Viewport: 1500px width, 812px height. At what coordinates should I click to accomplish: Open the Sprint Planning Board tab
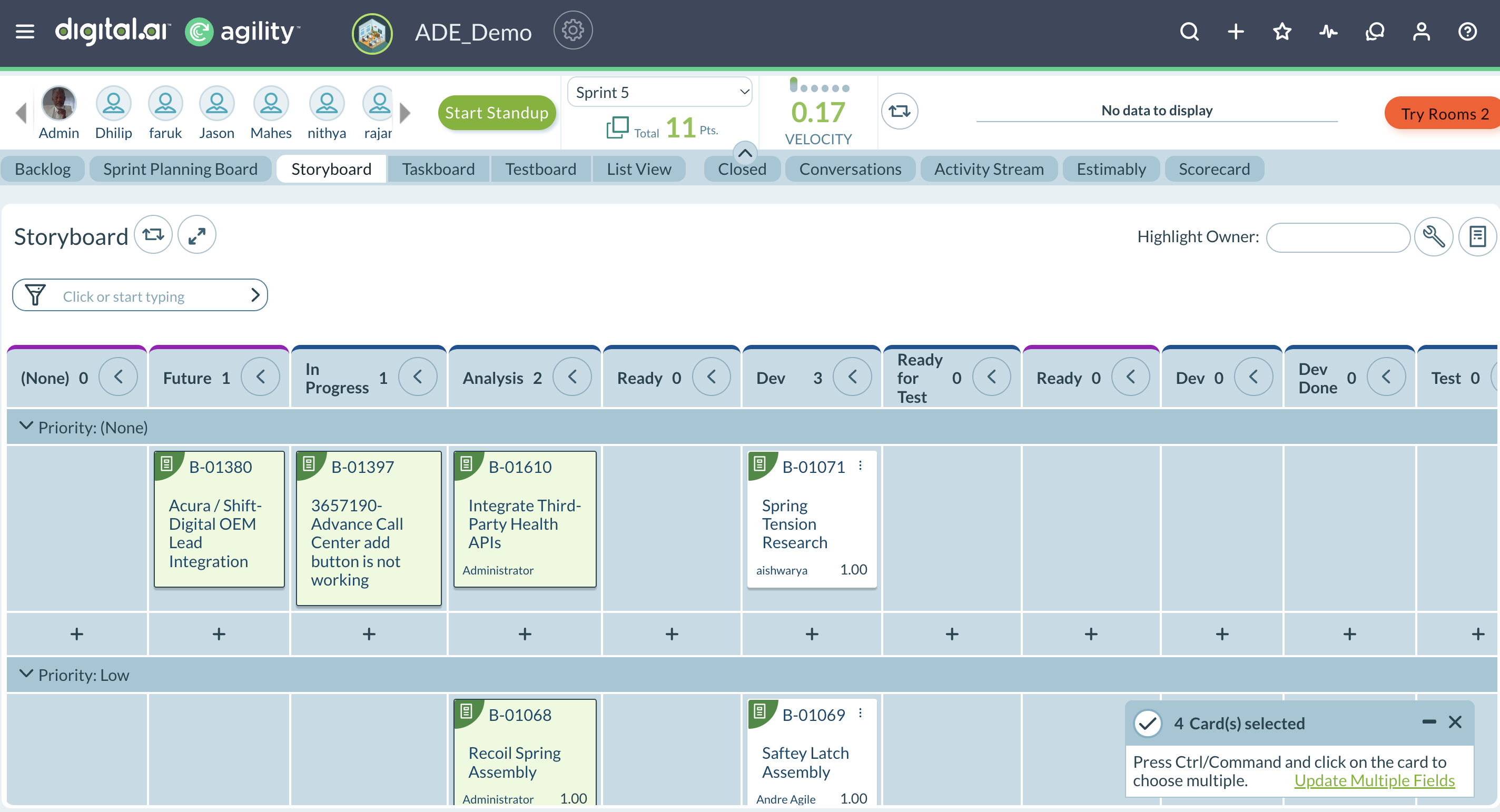point(181,169)
